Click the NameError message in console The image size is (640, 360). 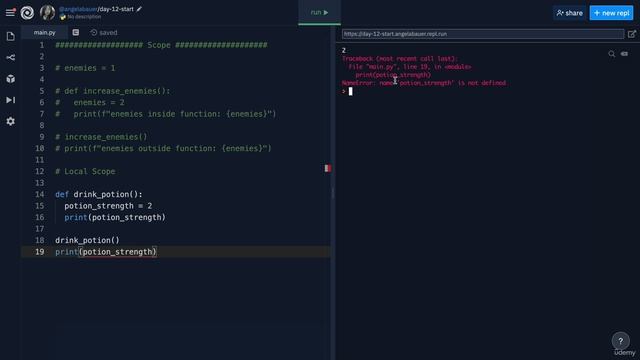point(424,83)
